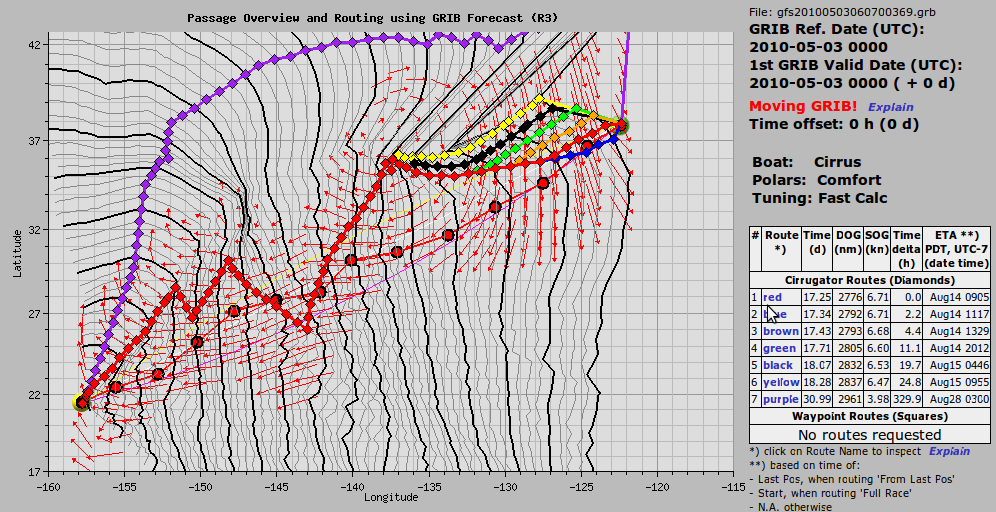Click the 'purple' route name link
This screenshot has width=996, height=512.
click(x=780, y=399)
